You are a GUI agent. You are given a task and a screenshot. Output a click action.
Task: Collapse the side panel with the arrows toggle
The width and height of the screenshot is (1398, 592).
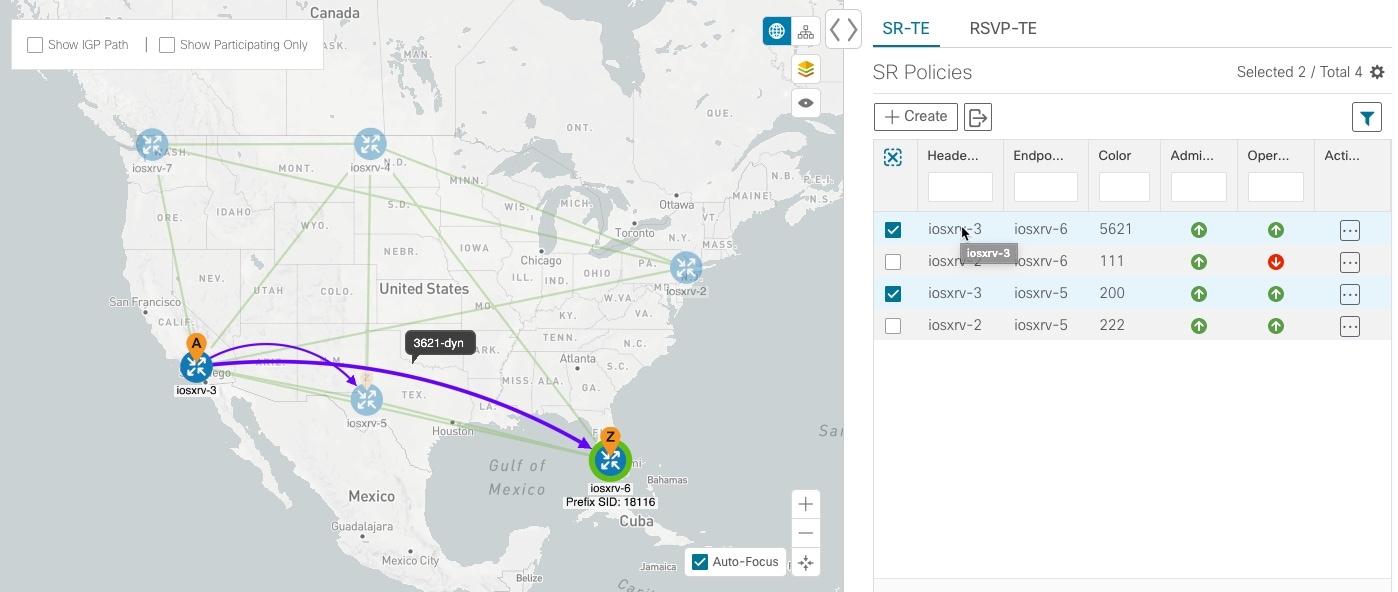[843, 29]
